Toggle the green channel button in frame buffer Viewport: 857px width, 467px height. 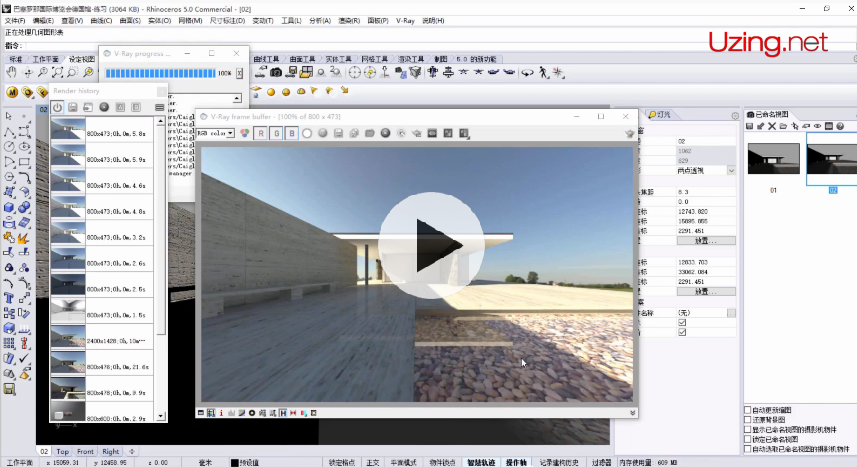[276, 133]
